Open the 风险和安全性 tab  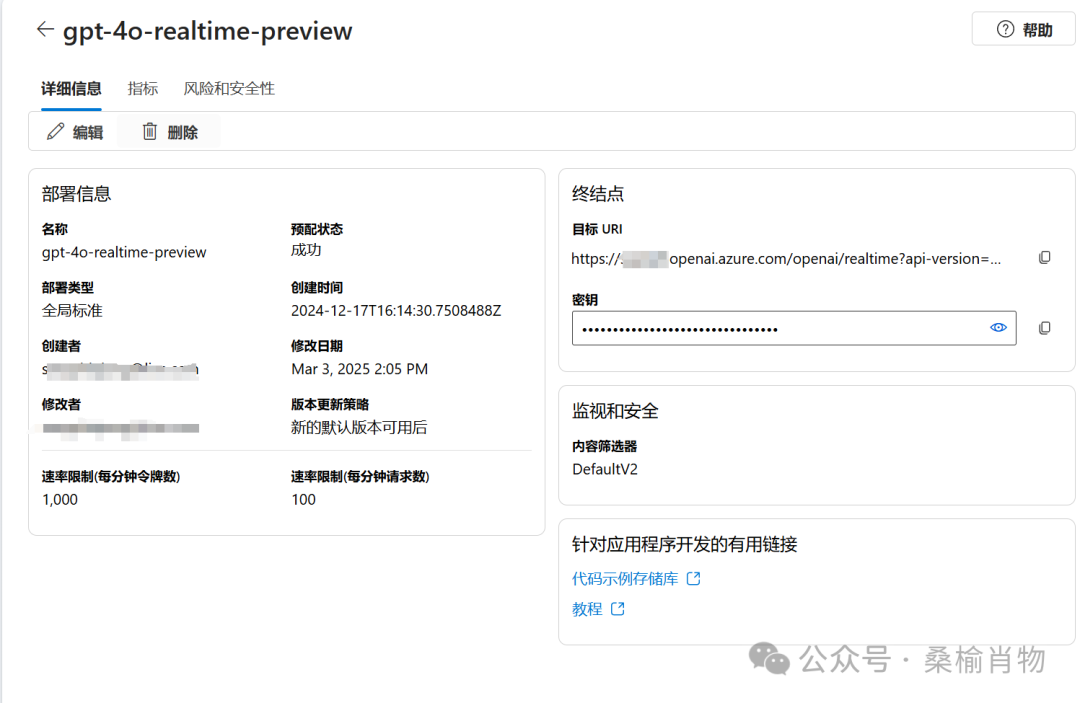[229, 89]
